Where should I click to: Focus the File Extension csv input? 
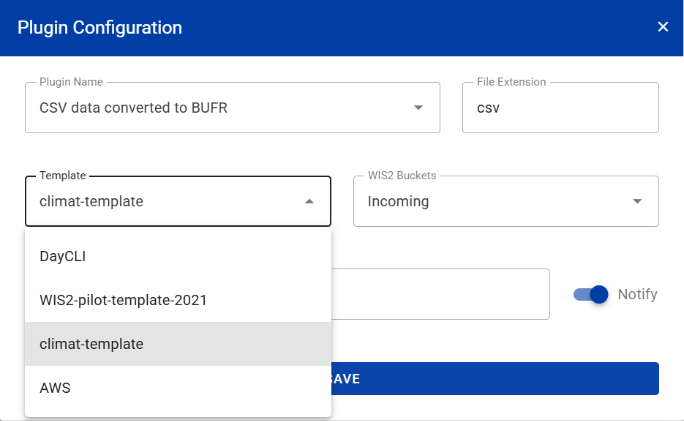click(560, 107)
